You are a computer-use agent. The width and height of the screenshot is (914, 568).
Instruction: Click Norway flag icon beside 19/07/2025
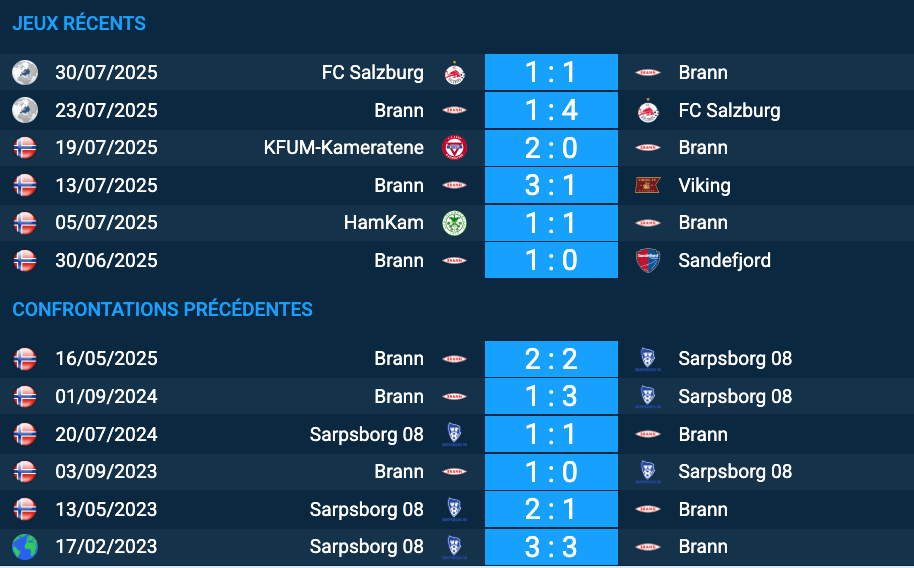[24, 148]
